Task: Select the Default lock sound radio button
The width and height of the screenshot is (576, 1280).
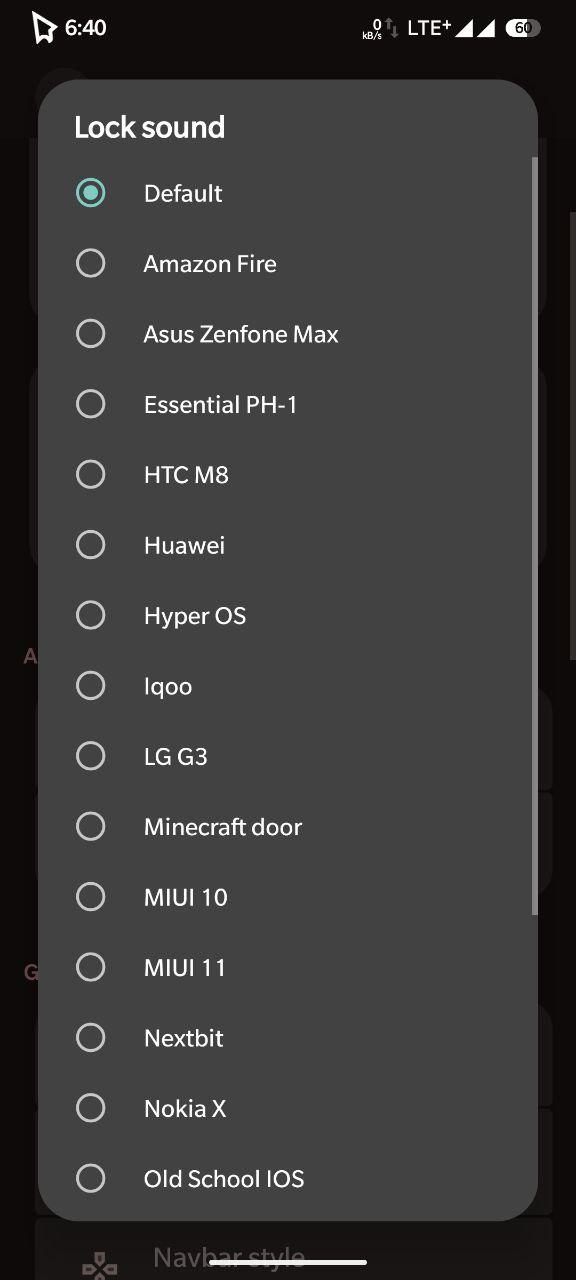Action: click(90, 193)
